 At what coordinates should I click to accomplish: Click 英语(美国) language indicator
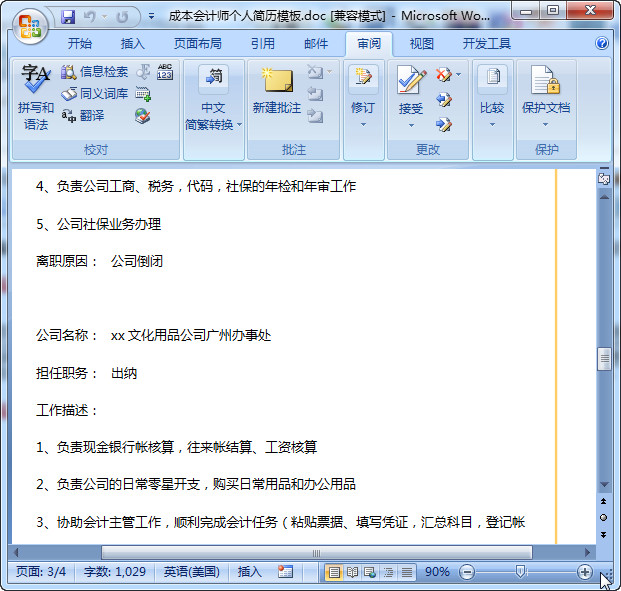click(x=192, y=572)
